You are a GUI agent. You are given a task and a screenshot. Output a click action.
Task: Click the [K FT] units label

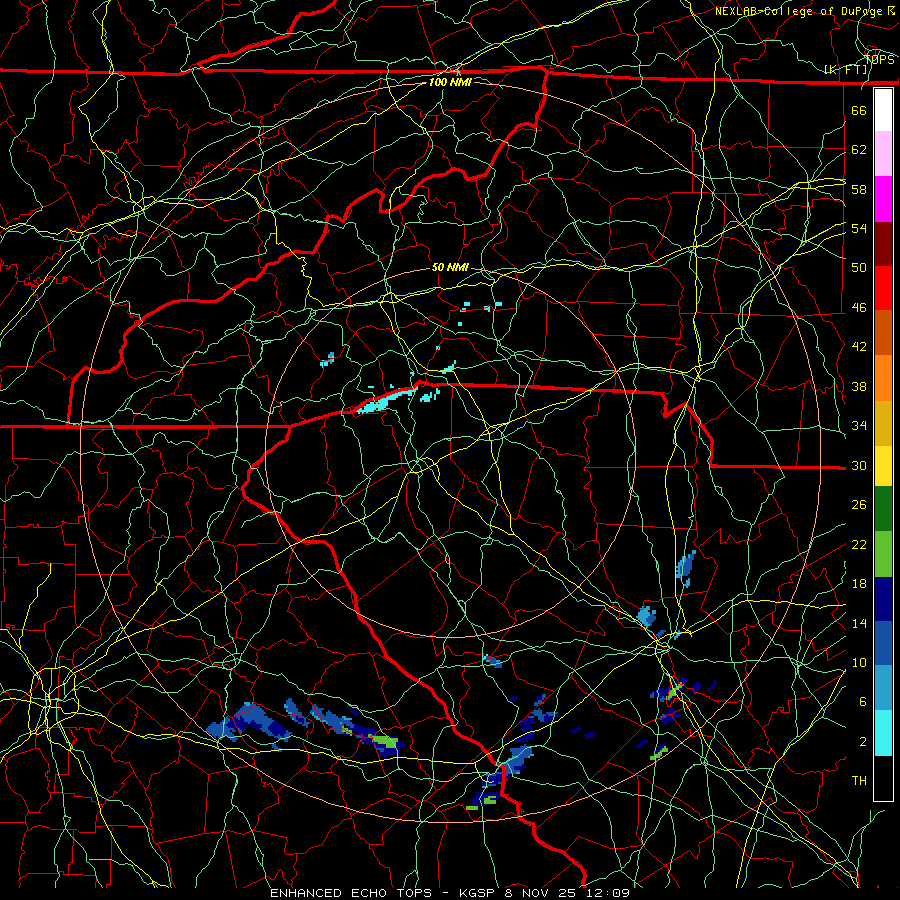[x=846, y=70]
